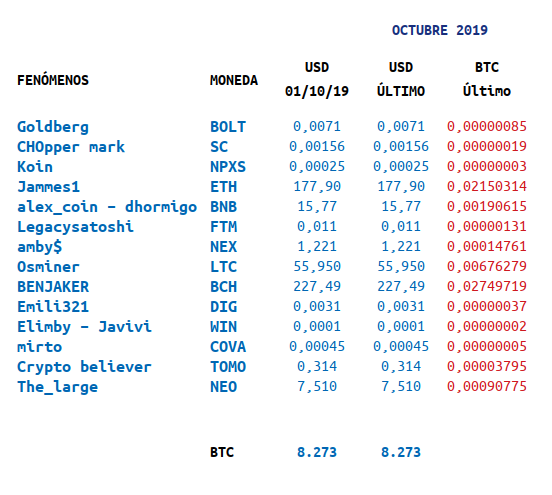552x495 pixels.
Task: Click Osminer in the list
Action: coord(48,267)
